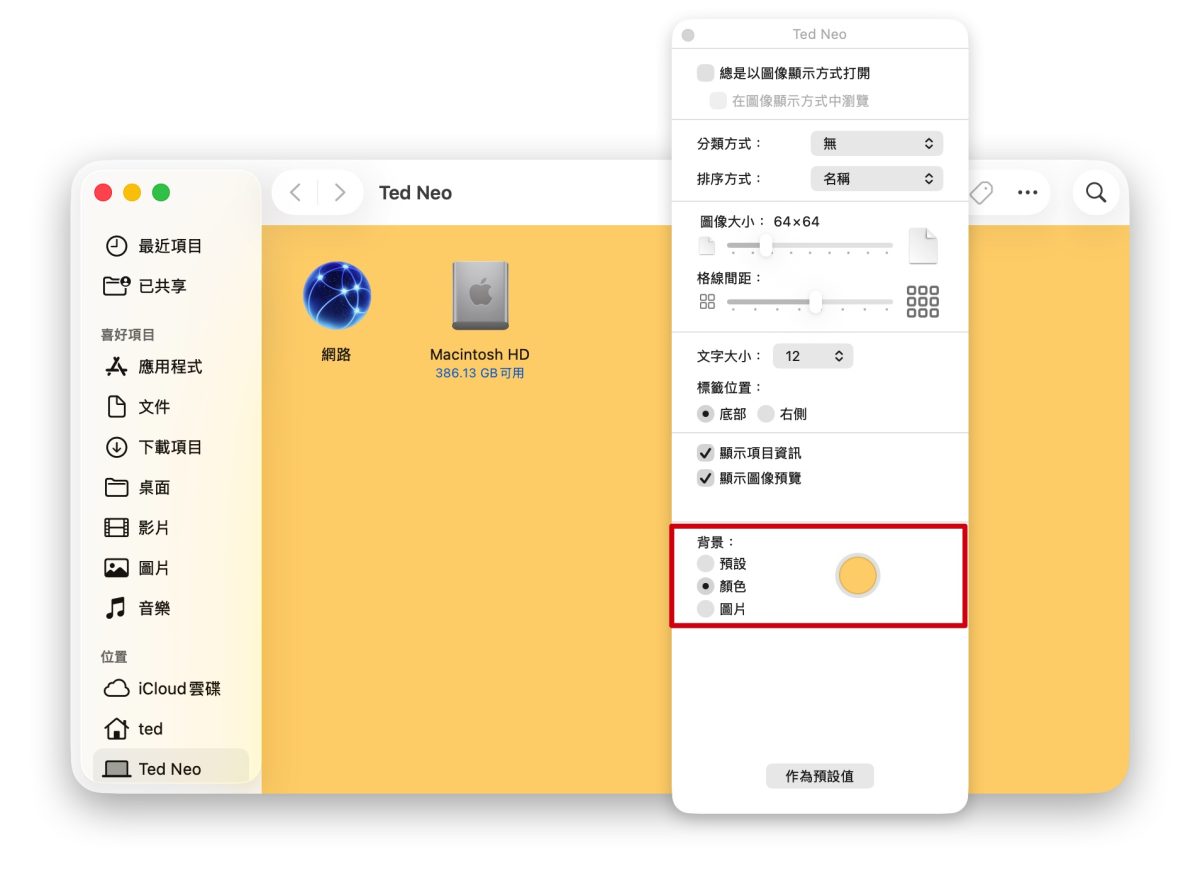Select 預設 background radio button

pyautogui.click(x=706, y=564)
